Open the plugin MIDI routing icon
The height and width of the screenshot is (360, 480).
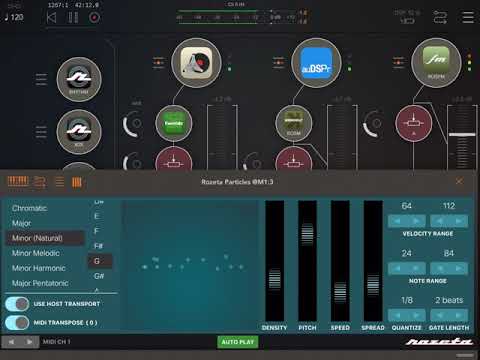(40, 182)
